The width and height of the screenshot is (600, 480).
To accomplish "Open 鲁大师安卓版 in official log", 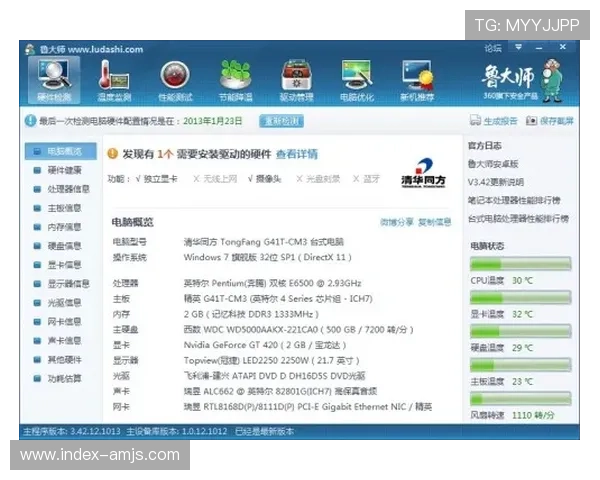I will coord(493,164).
